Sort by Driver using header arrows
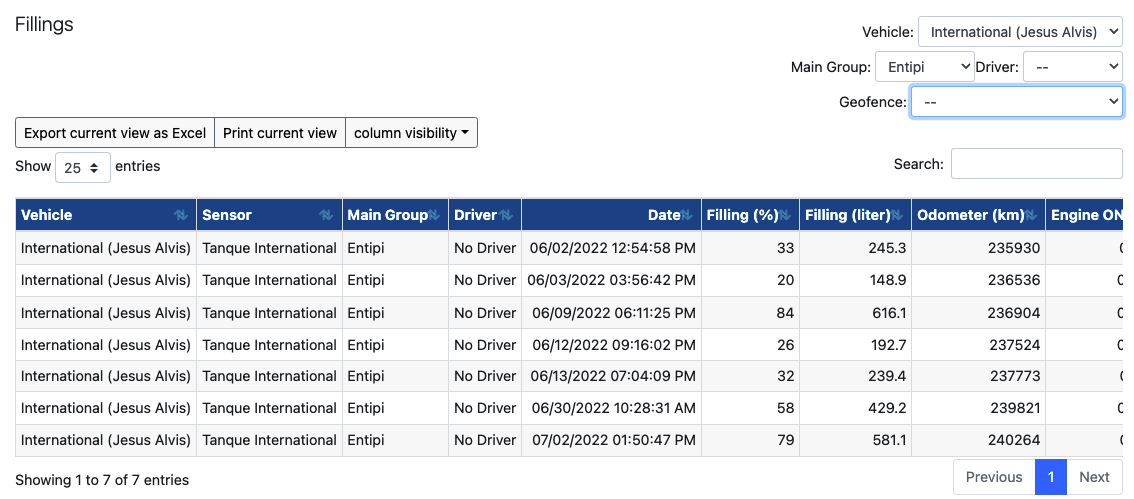1134x499 pixels. [506, 215]
